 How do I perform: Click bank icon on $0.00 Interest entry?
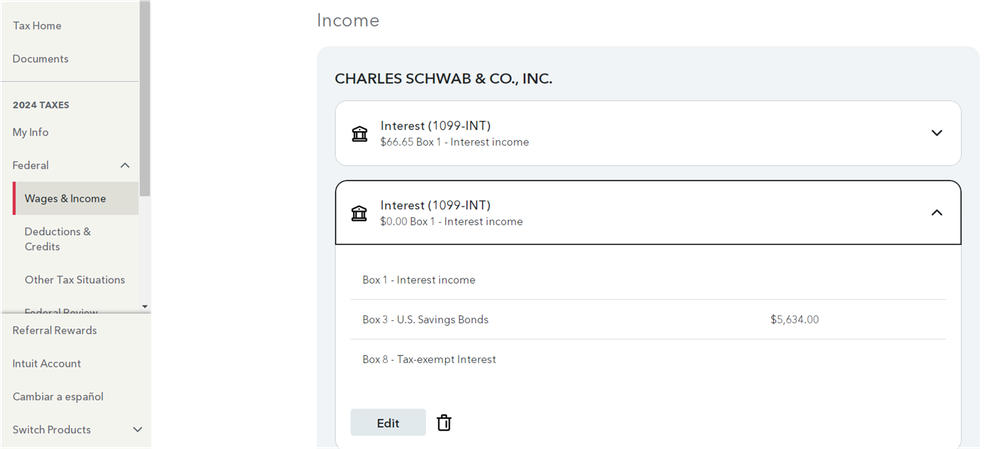(359, 213)
